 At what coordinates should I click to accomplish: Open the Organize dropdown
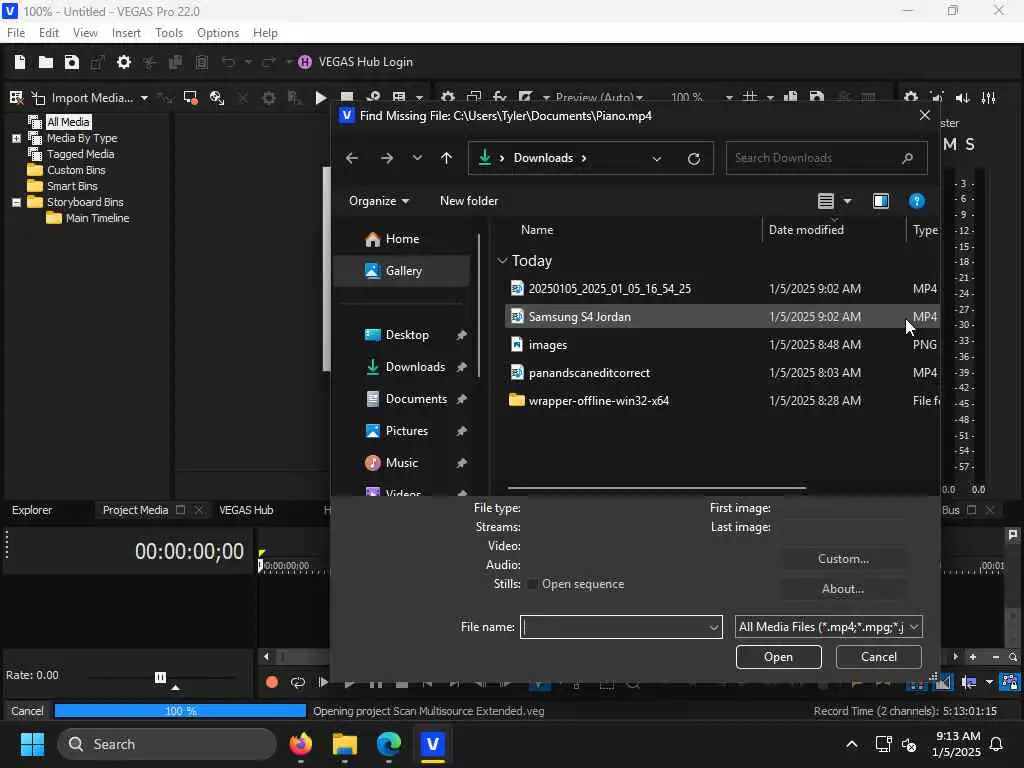click(x=379, y=201)
